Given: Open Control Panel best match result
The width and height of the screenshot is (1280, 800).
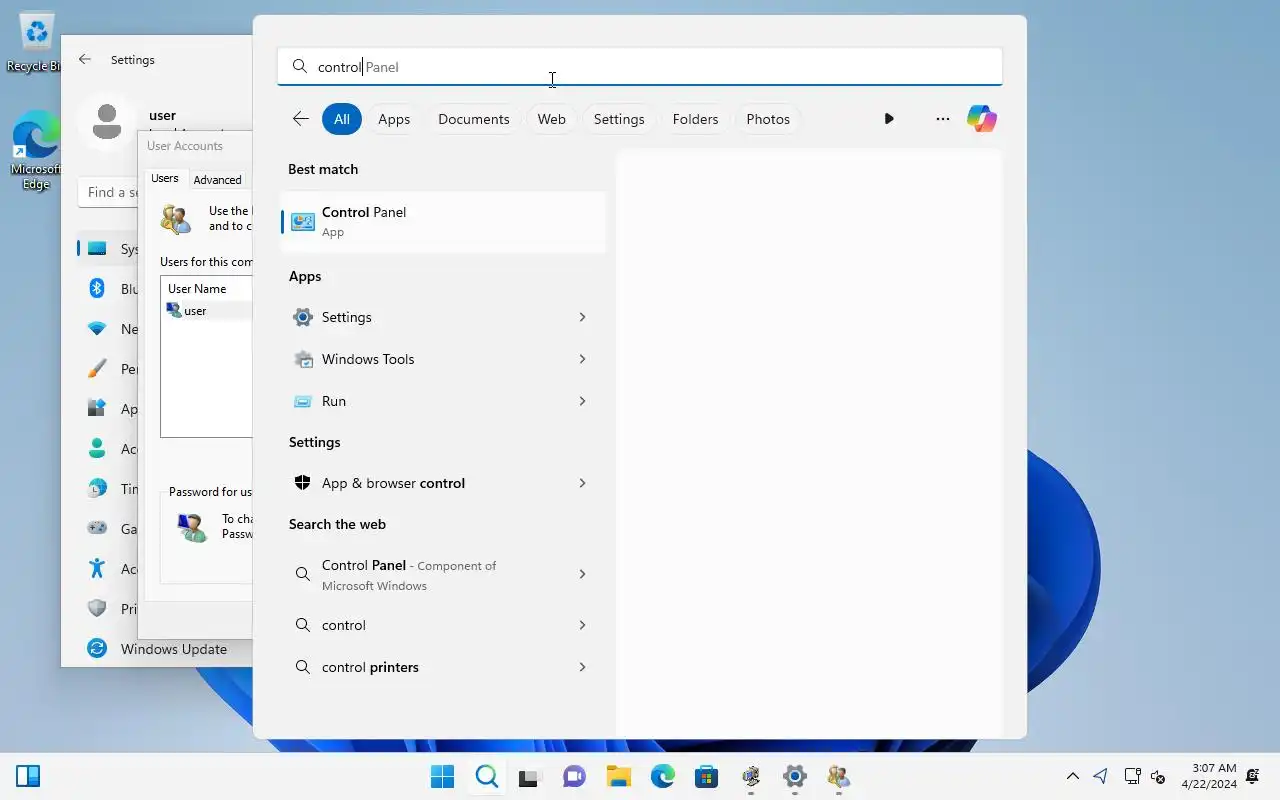Looking at the screenshot, I should (444, 221).
